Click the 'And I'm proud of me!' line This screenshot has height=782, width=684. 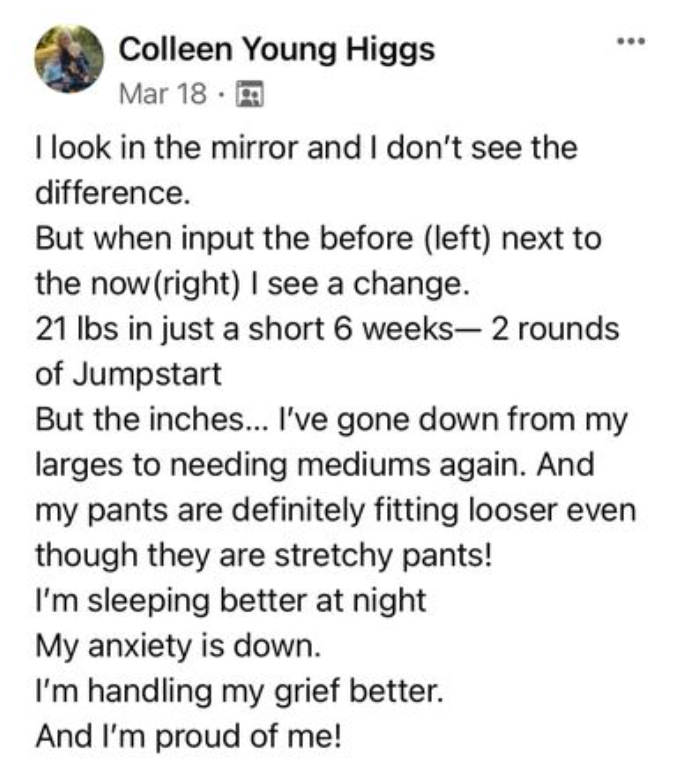click(189, 737)
